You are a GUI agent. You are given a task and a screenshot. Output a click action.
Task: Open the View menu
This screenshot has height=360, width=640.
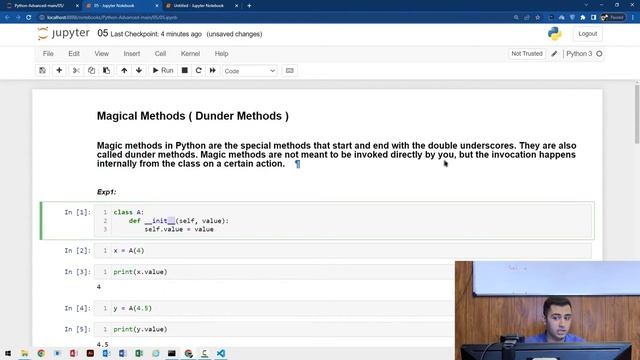coord(102,53)
